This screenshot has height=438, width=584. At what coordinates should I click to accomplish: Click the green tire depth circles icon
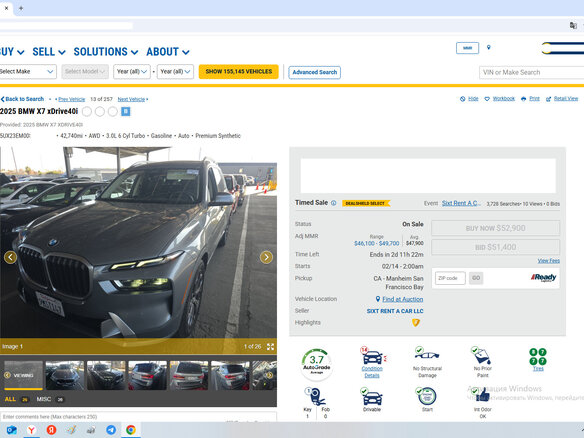(x=538, y=356)
